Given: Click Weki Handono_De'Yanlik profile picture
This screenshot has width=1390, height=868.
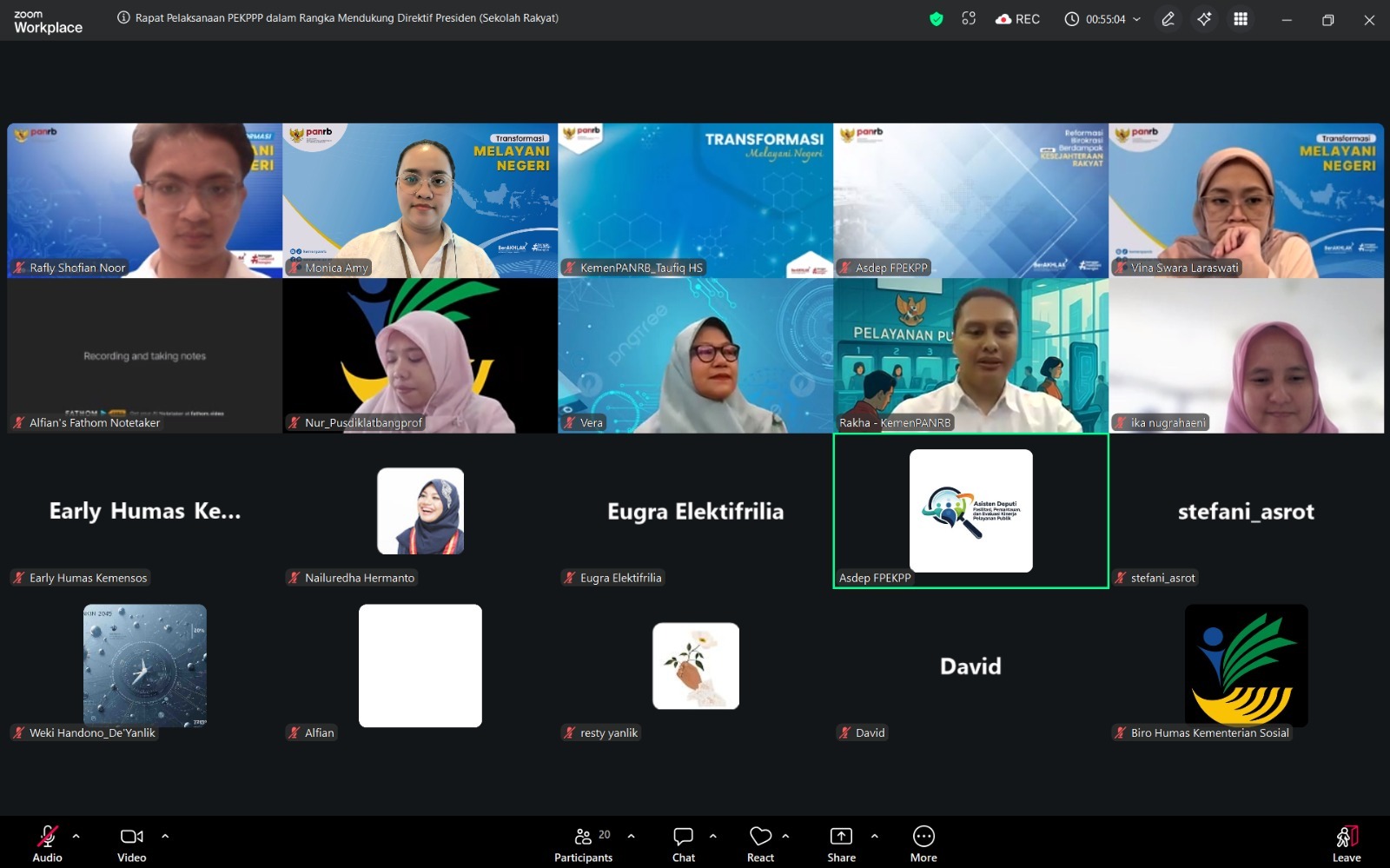Looking at the screenshot, I should point(145,666).
